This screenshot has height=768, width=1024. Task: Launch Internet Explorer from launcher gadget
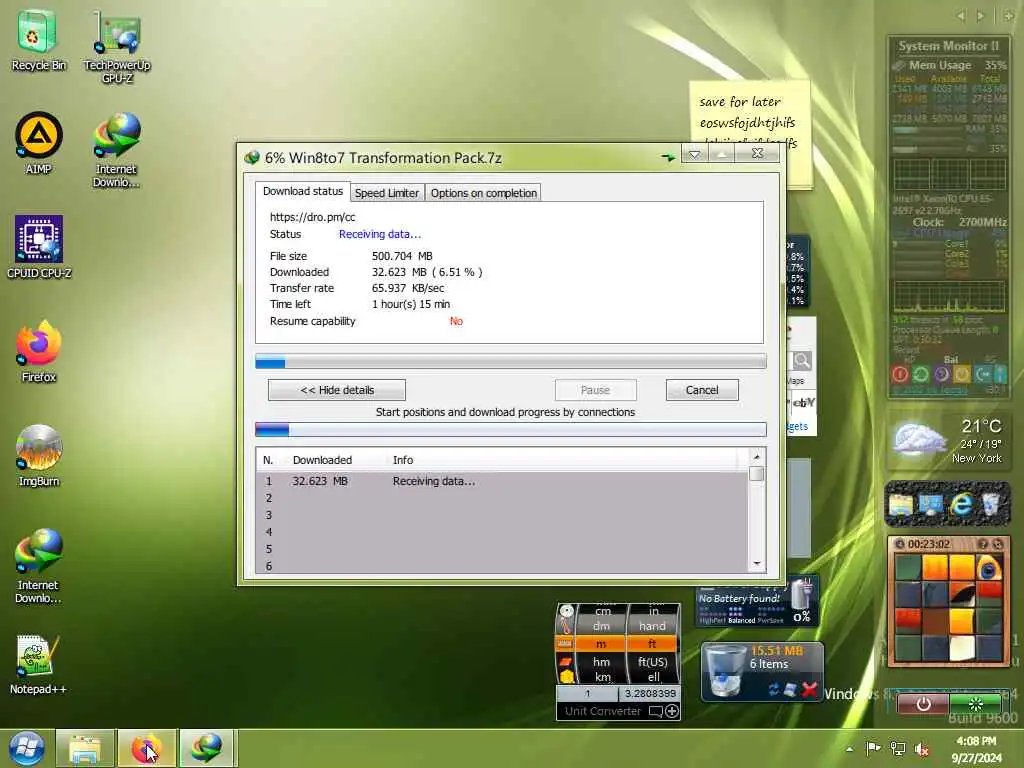point(961,504)
